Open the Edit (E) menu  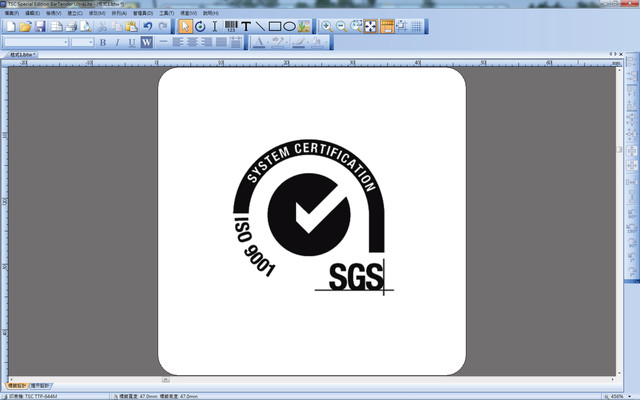point(33,13)
